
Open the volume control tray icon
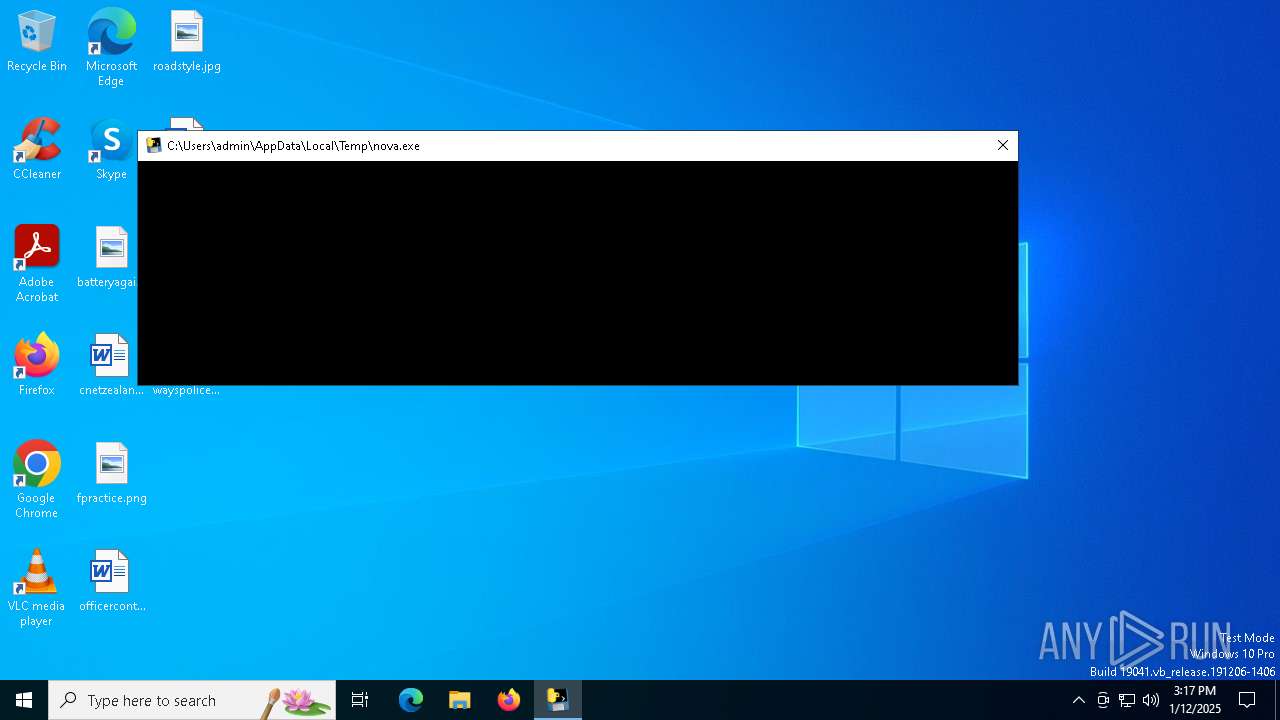pos(1151,700)
